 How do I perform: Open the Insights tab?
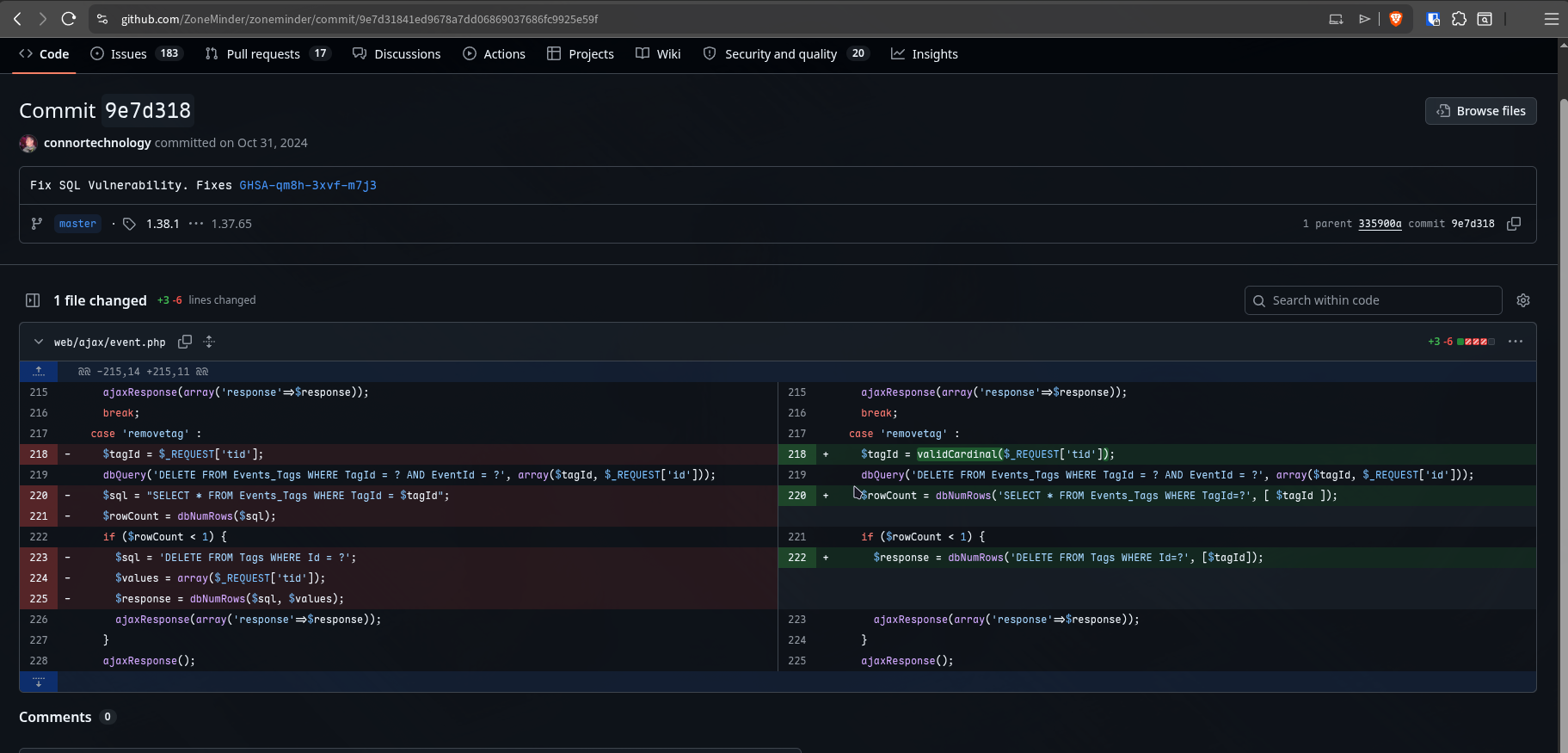point(924,54)
